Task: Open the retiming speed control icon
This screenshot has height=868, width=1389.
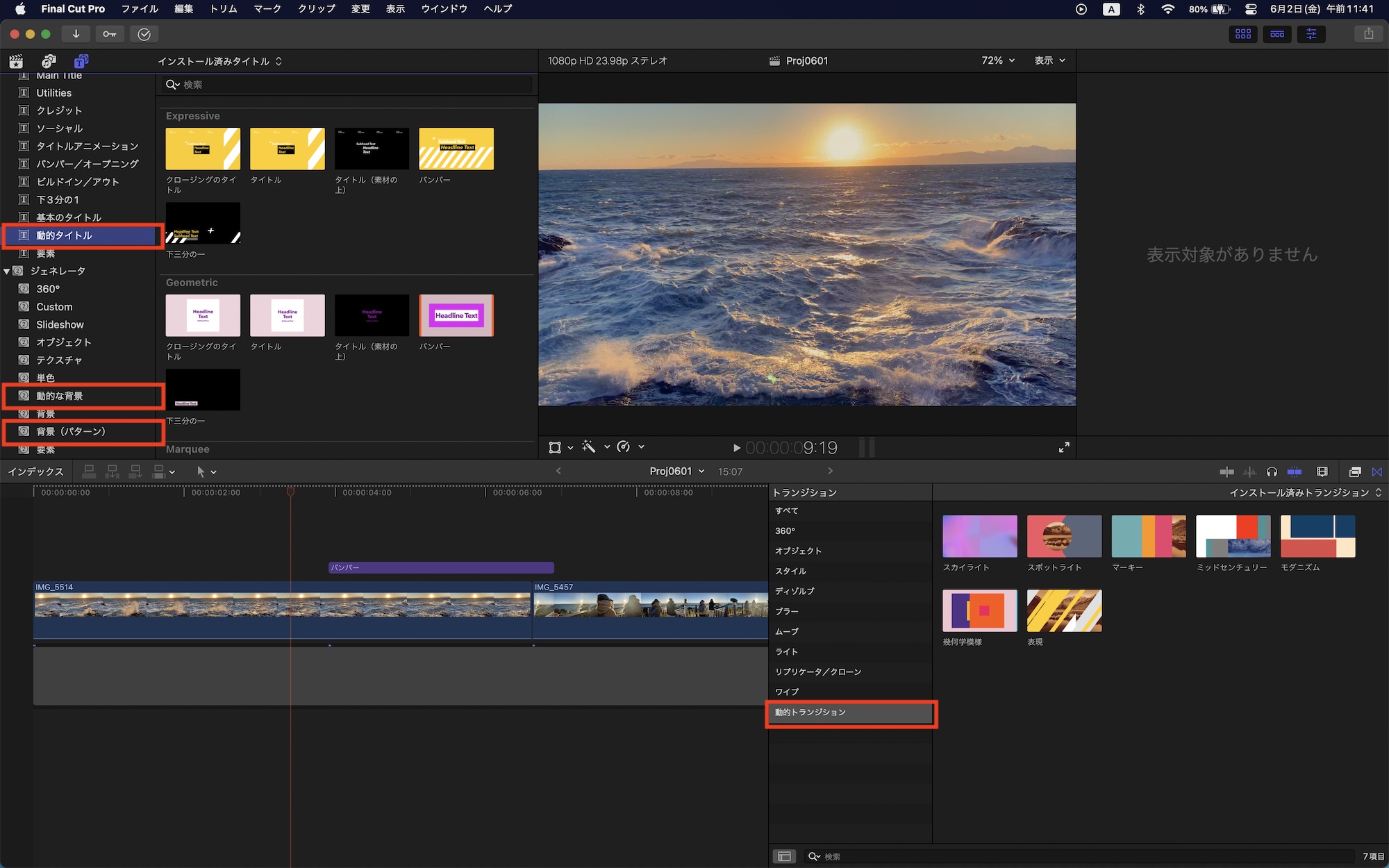Action: pyautogui.click(x=624, y=447)
